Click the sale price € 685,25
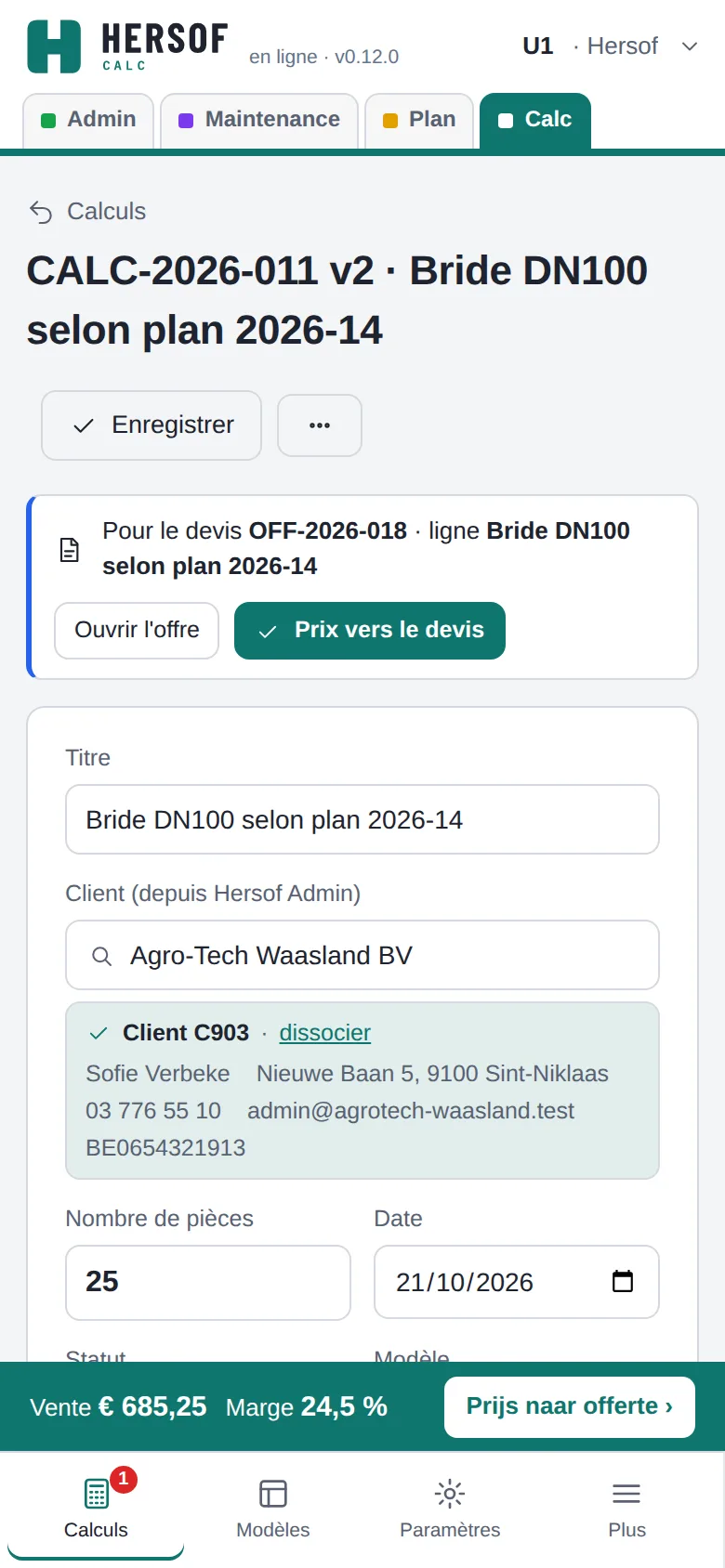This screenshot has height=1568, width=725. coord(152,1406)
